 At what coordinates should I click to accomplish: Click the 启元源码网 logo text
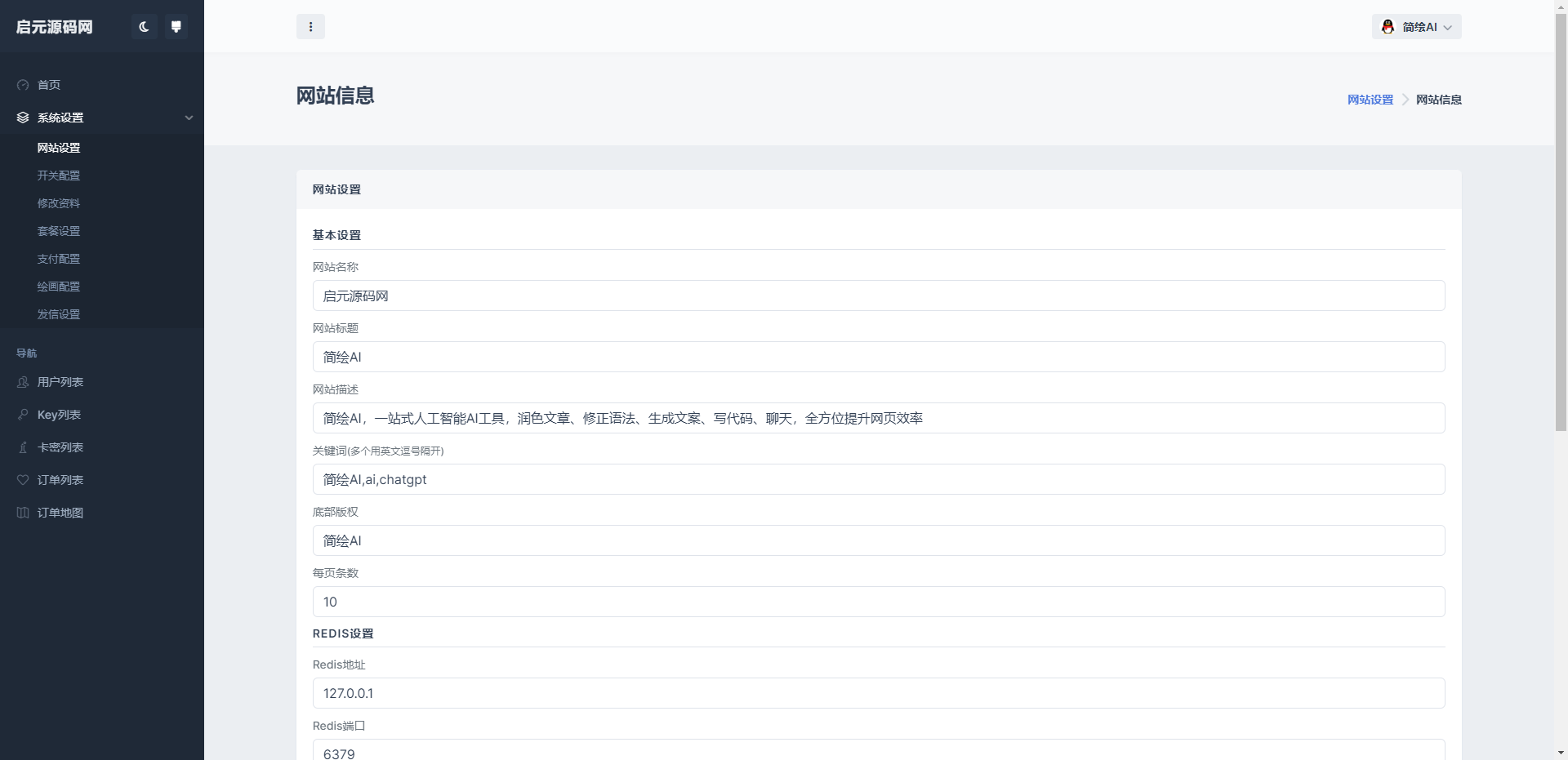[55, 27]
